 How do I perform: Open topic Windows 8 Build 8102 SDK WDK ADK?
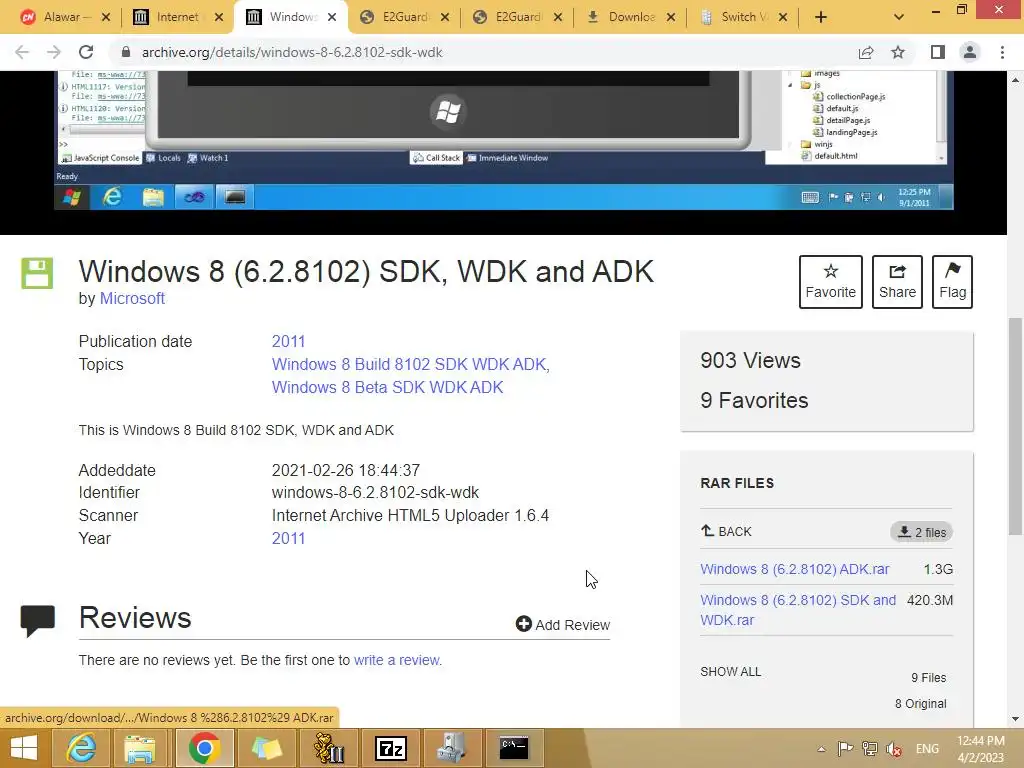[x=411, y=364]
